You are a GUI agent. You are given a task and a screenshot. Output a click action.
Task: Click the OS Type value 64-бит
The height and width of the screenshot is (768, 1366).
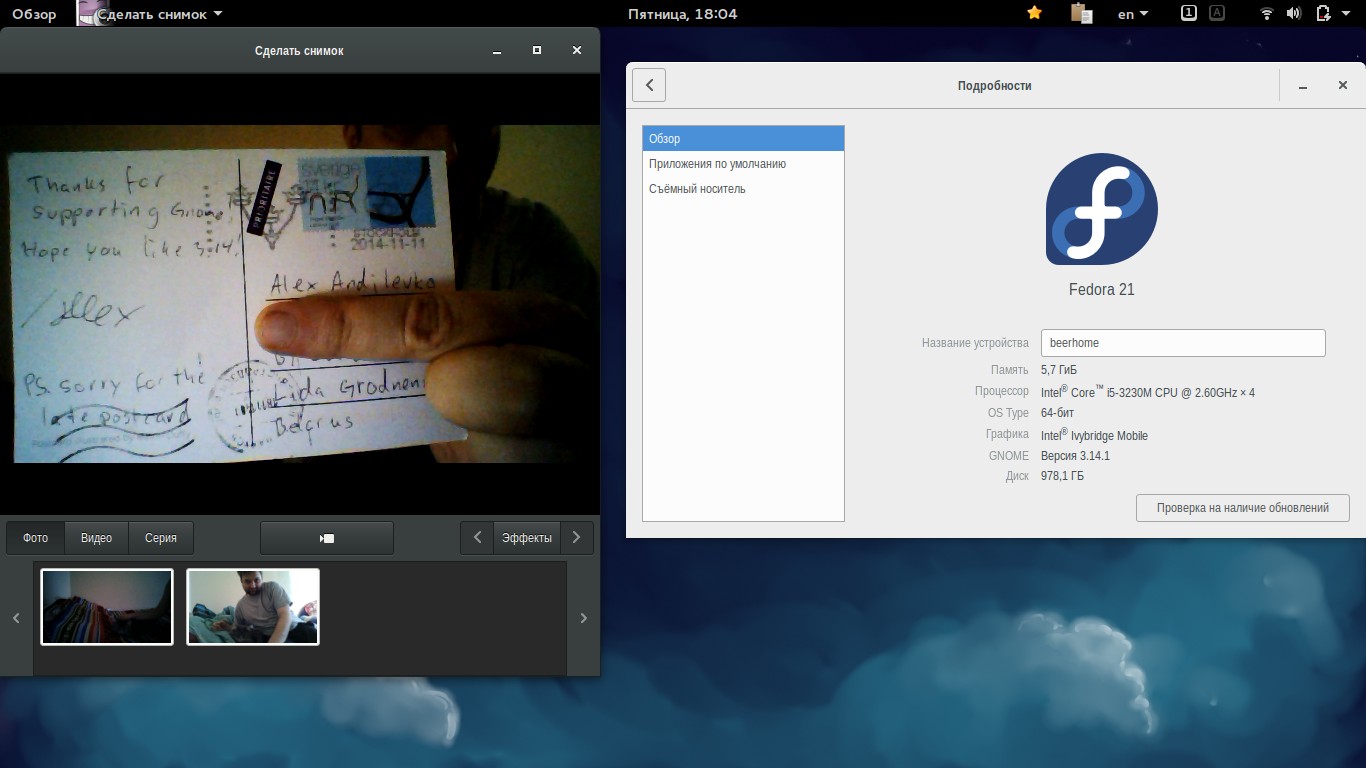[x=1058, y=413]
